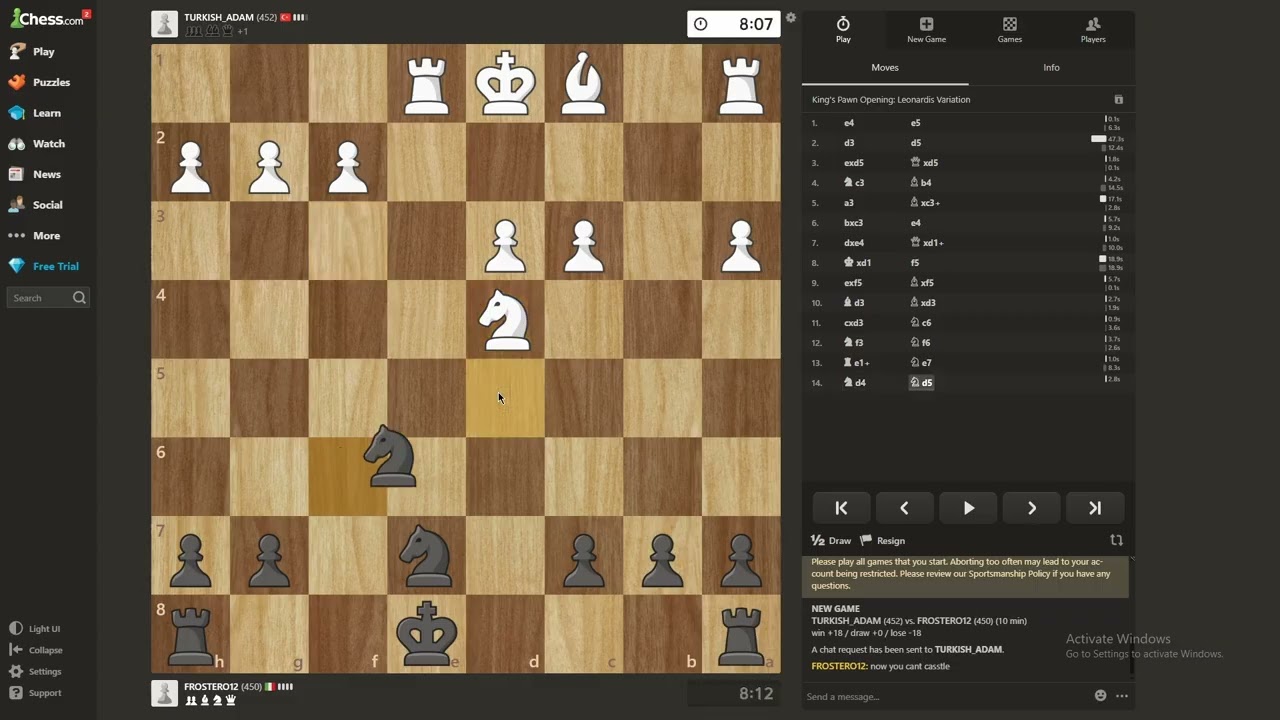
Task: Go to move 7 Qxd1+ in list
Action: (x=927, y=243)
